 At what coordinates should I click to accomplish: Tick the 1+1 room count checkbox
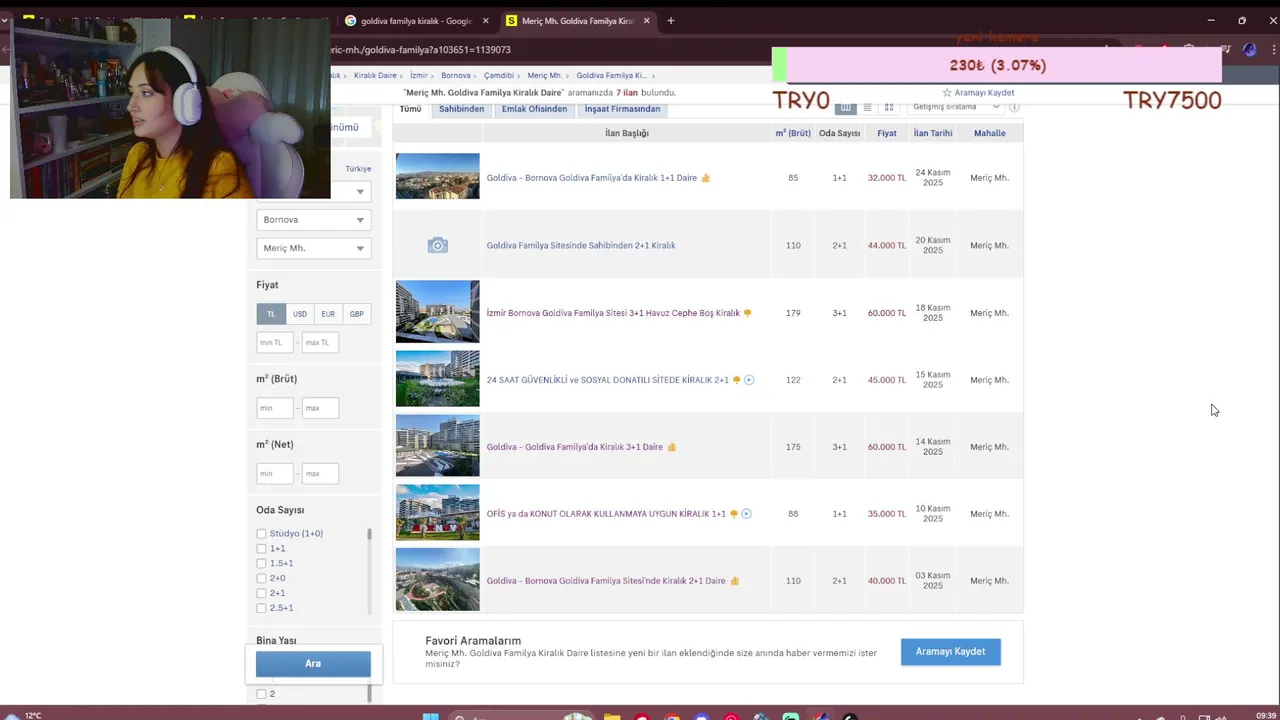tap(261, 549)
